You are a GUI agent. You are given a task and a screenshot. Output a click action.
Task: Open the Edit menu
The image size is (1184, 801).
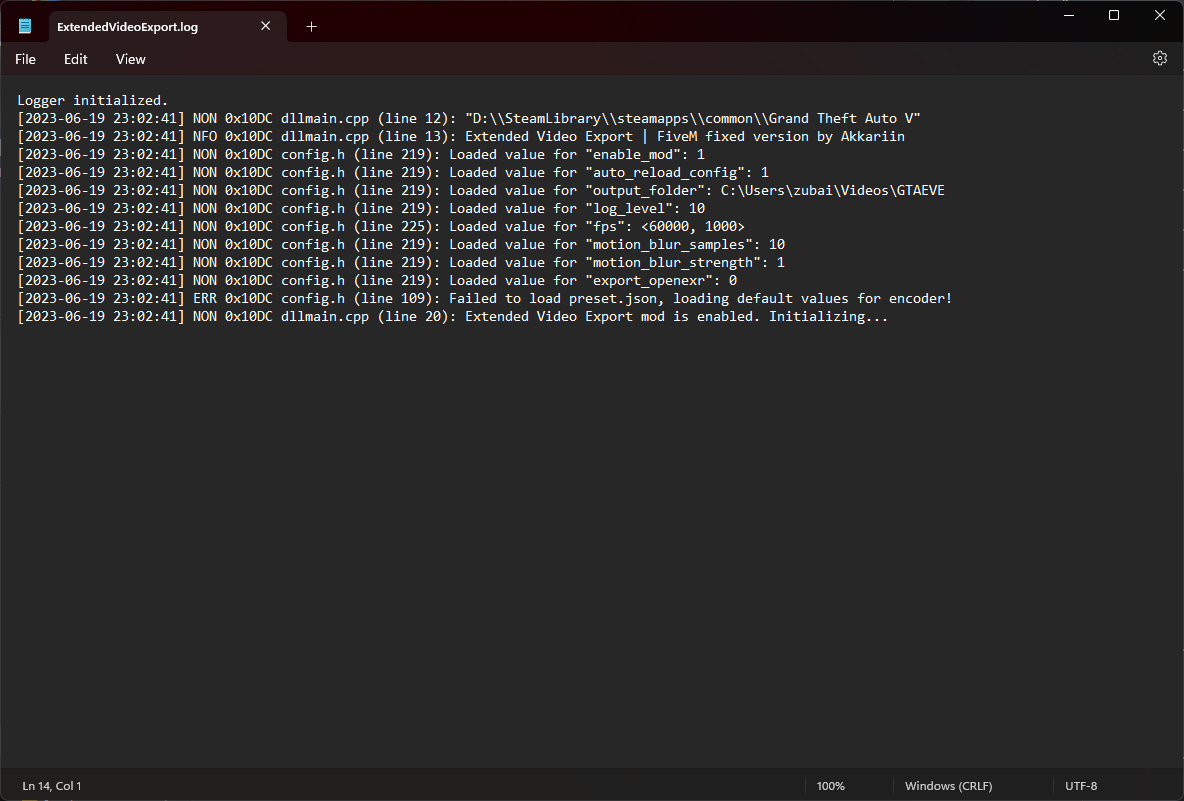coord(76,59)
